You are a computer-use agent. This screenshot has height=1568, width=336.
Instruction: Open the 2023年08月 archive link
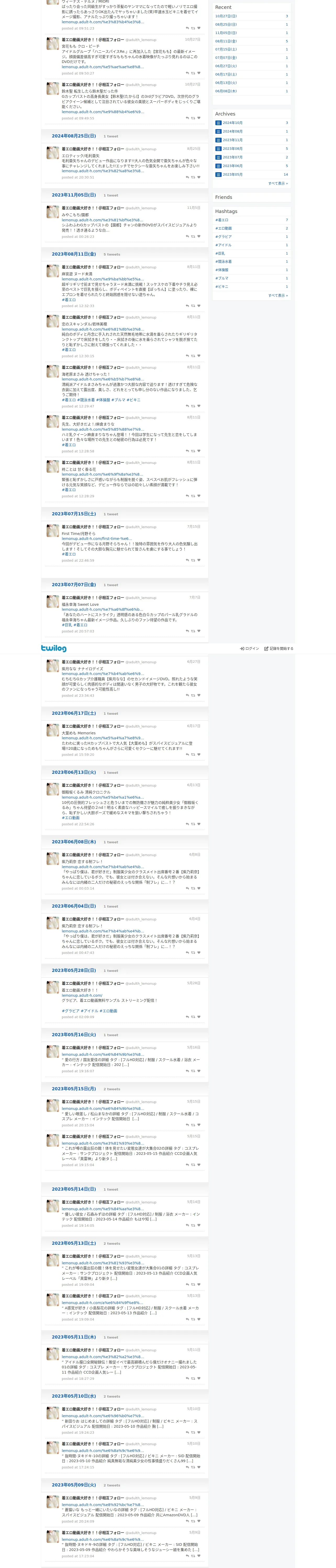(232, 148)
